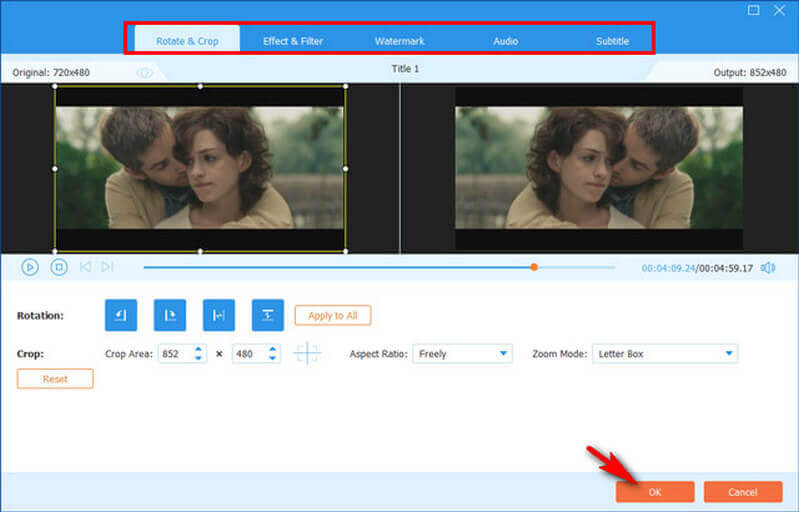Stop the video playback

coord(59,267)
